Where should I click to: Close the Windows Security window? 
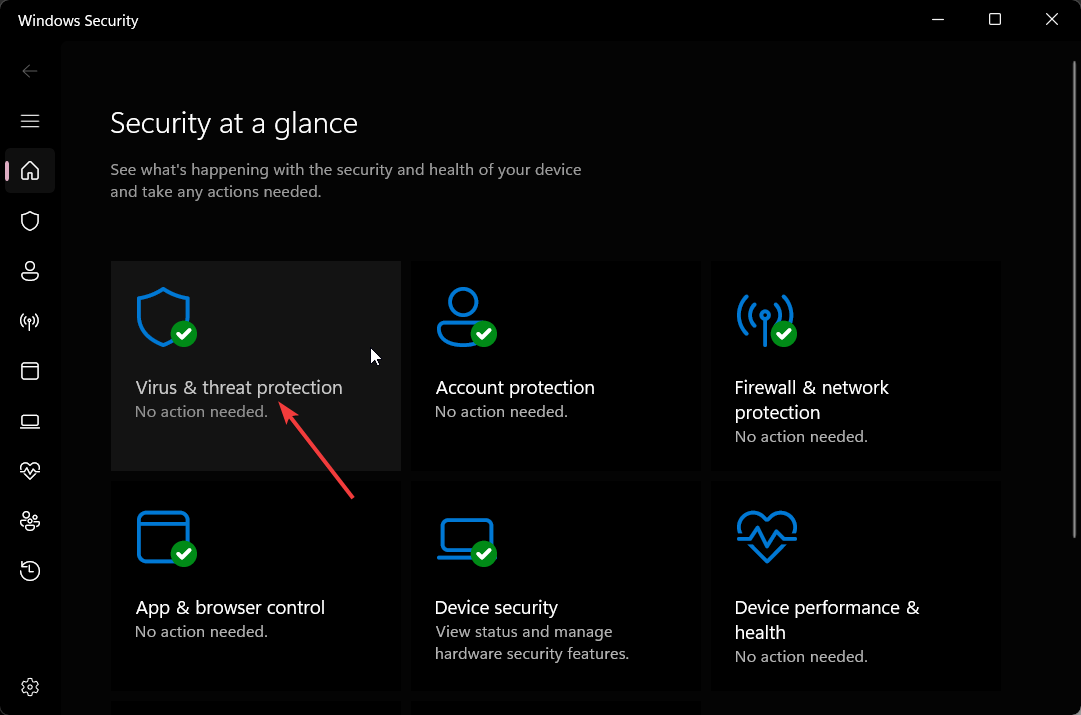[1051, 19]
